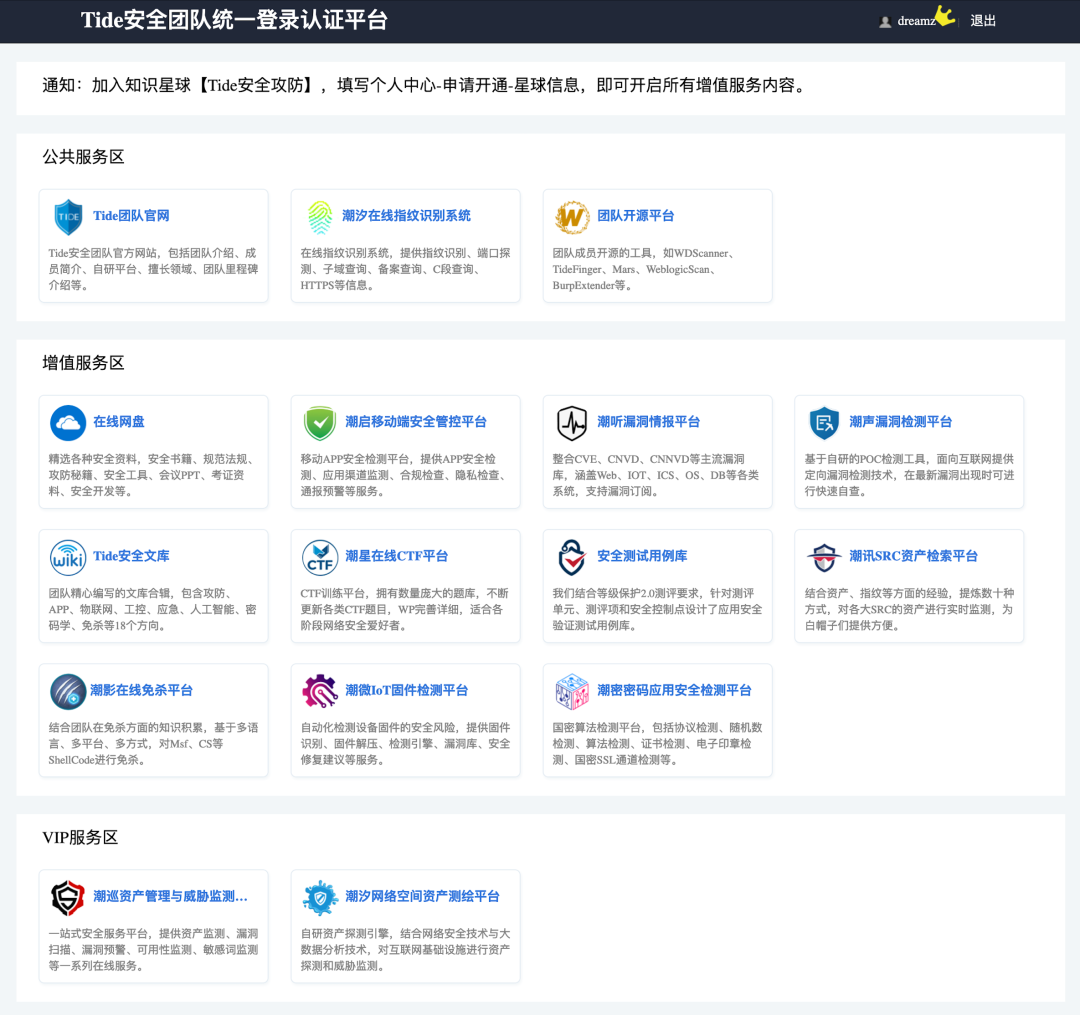
Task: Click the 退出 logout button
Action: [983, 20]
